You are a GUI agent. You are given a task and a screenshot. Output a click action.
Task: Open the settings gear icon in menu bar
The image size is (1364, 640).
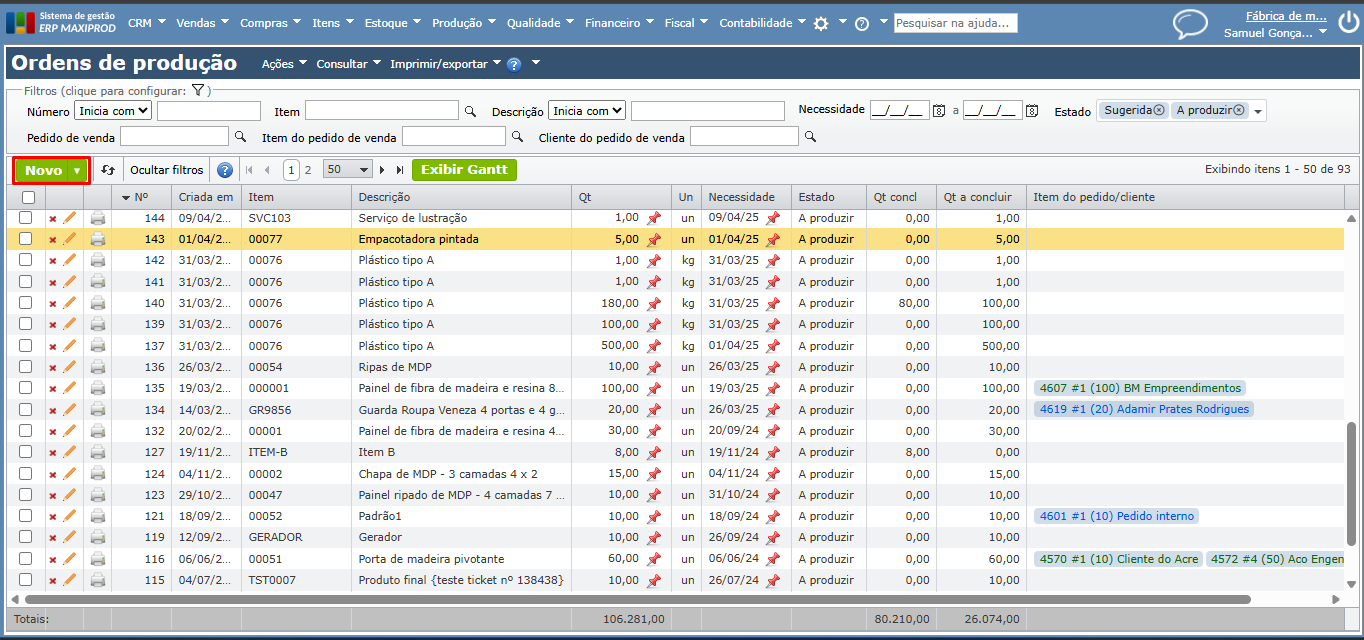[x=821, y=23]
